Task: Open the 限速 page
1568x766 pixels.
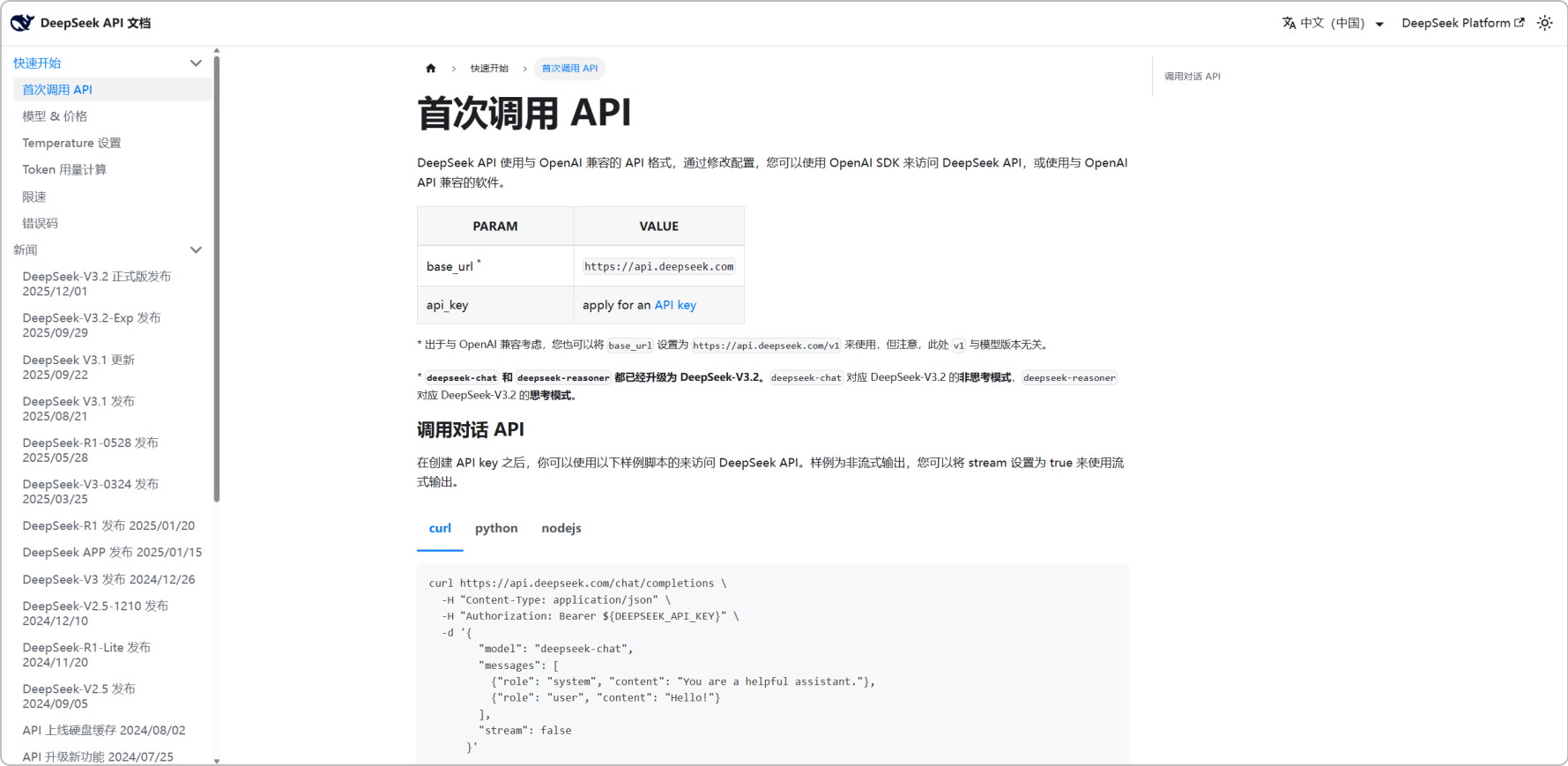Action: 34,197
